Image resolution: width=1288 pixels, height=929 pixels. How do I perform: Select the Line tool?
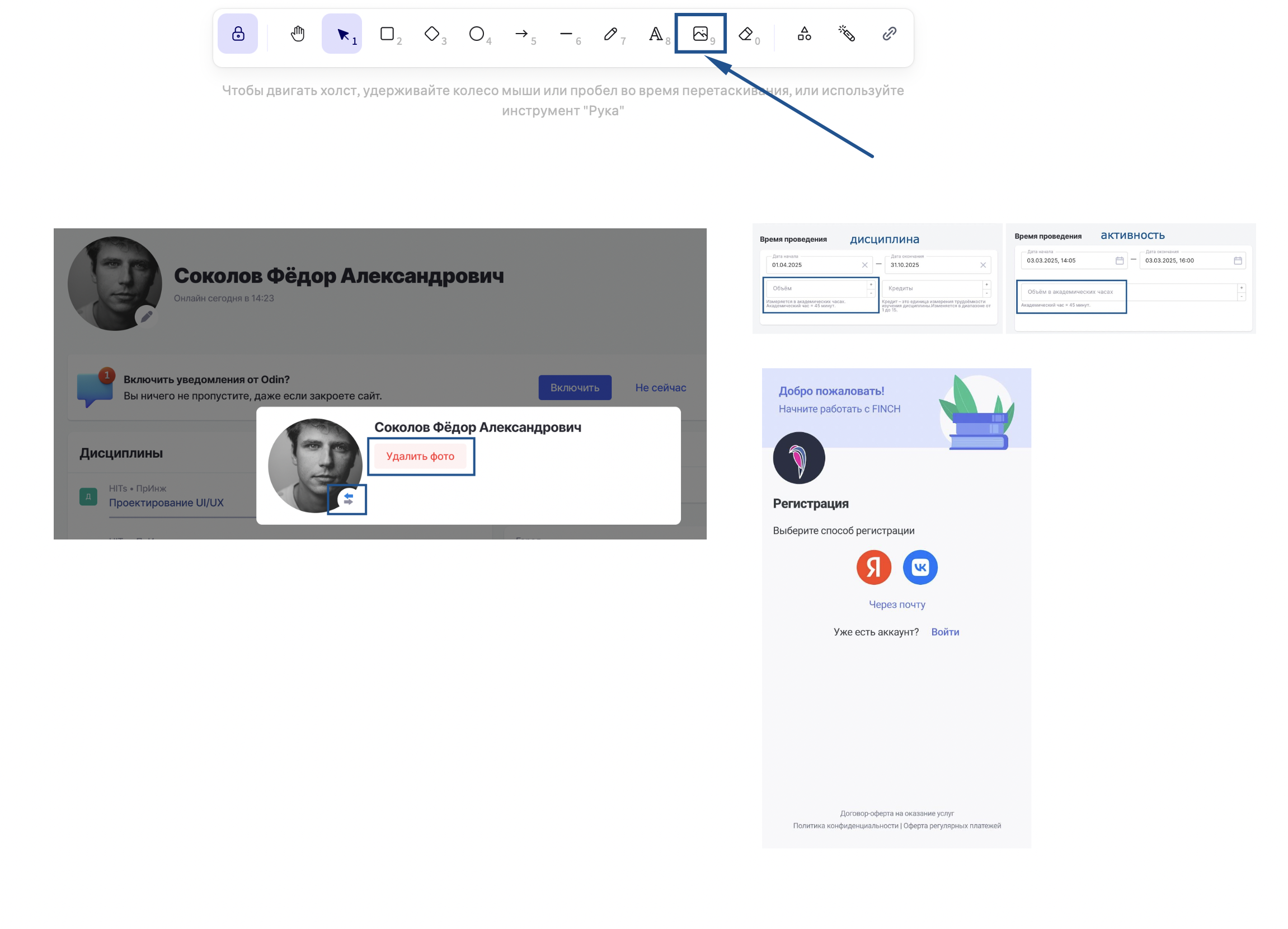566,34
